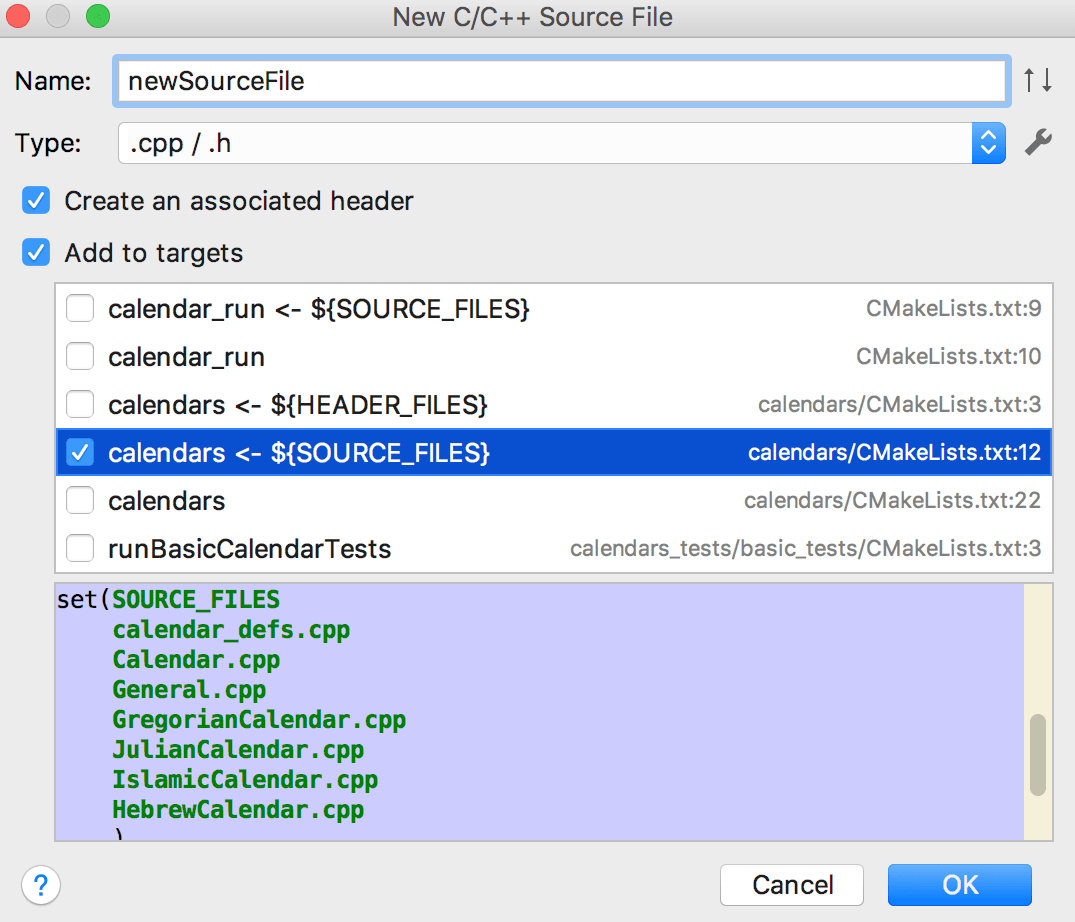Enable the runBasicCalendarTests target
This screenshot has width=1075, height=922.
80,548
